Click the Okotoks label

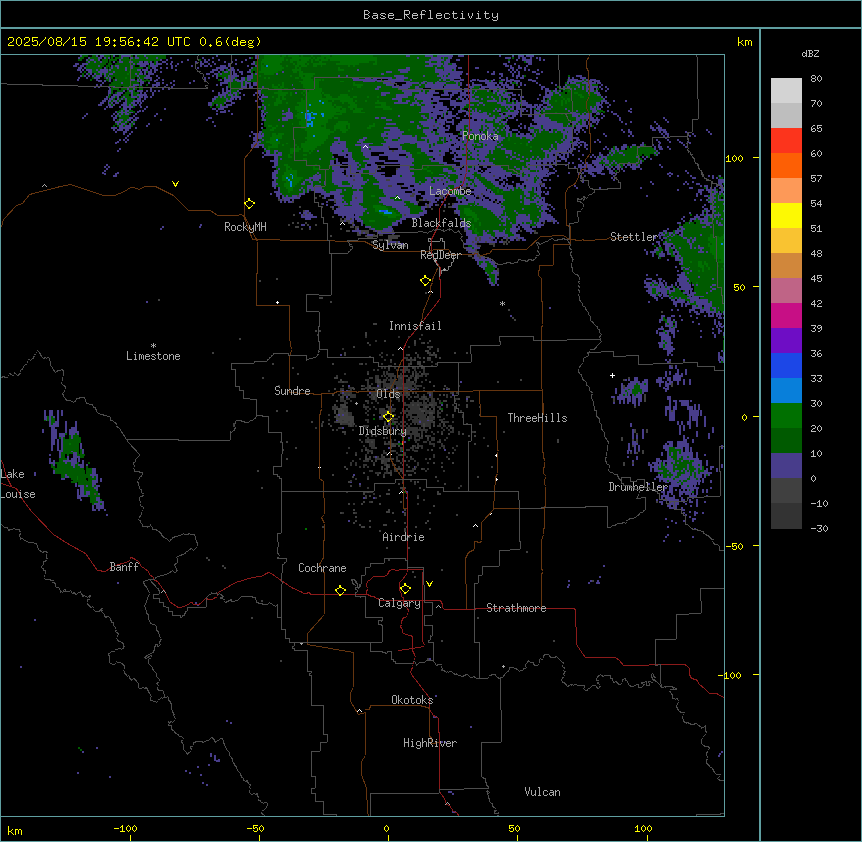412,700
